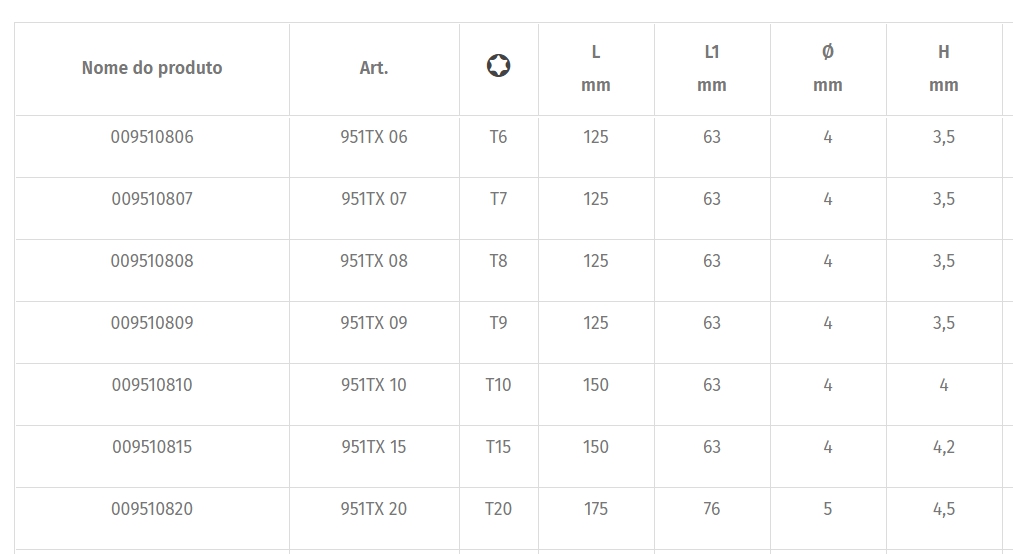
Task: Click the H mm column header
Action: (x=944, y=68)
